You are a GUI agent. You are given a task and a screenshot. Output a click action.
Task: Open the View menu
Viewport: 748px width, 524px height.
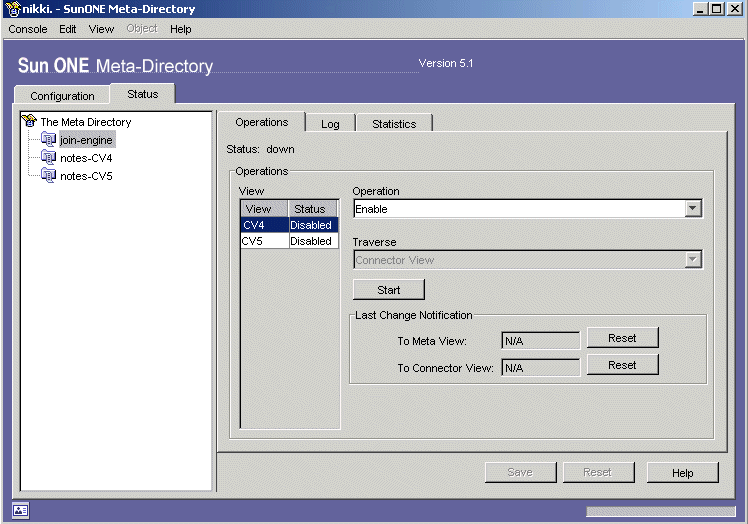point(101,29)
